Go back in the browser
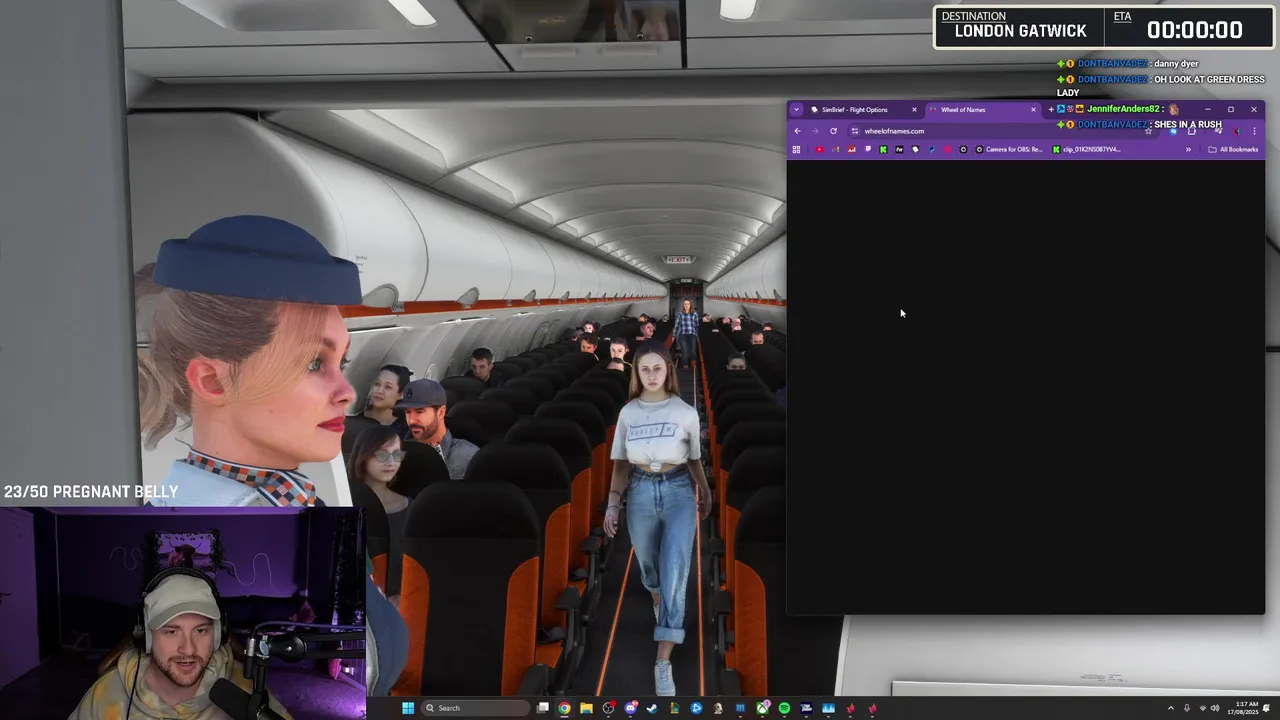1280x720 pixels. [x=797, y=131]
